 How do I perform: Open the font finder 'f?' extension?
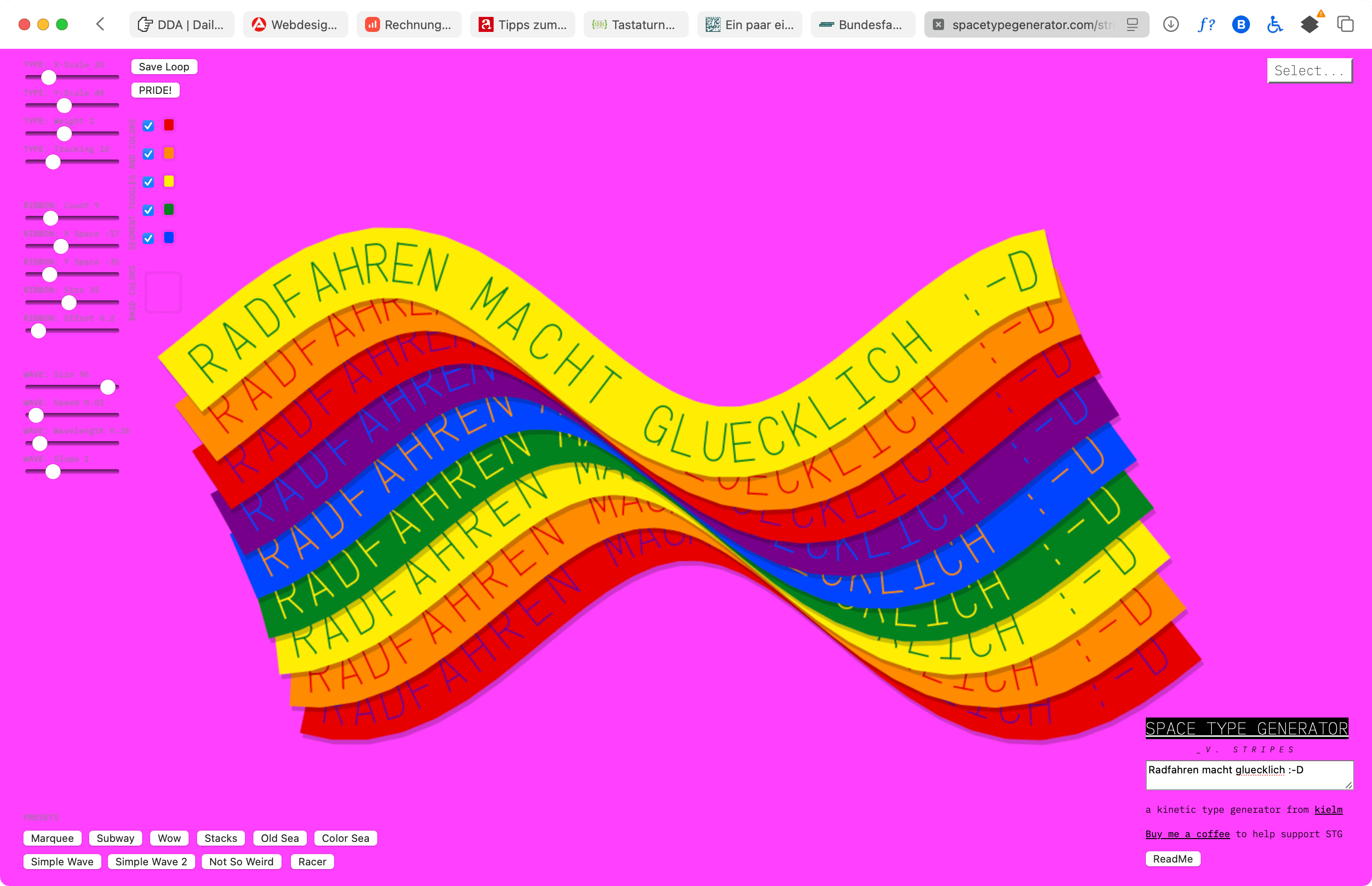(1206, 24)
